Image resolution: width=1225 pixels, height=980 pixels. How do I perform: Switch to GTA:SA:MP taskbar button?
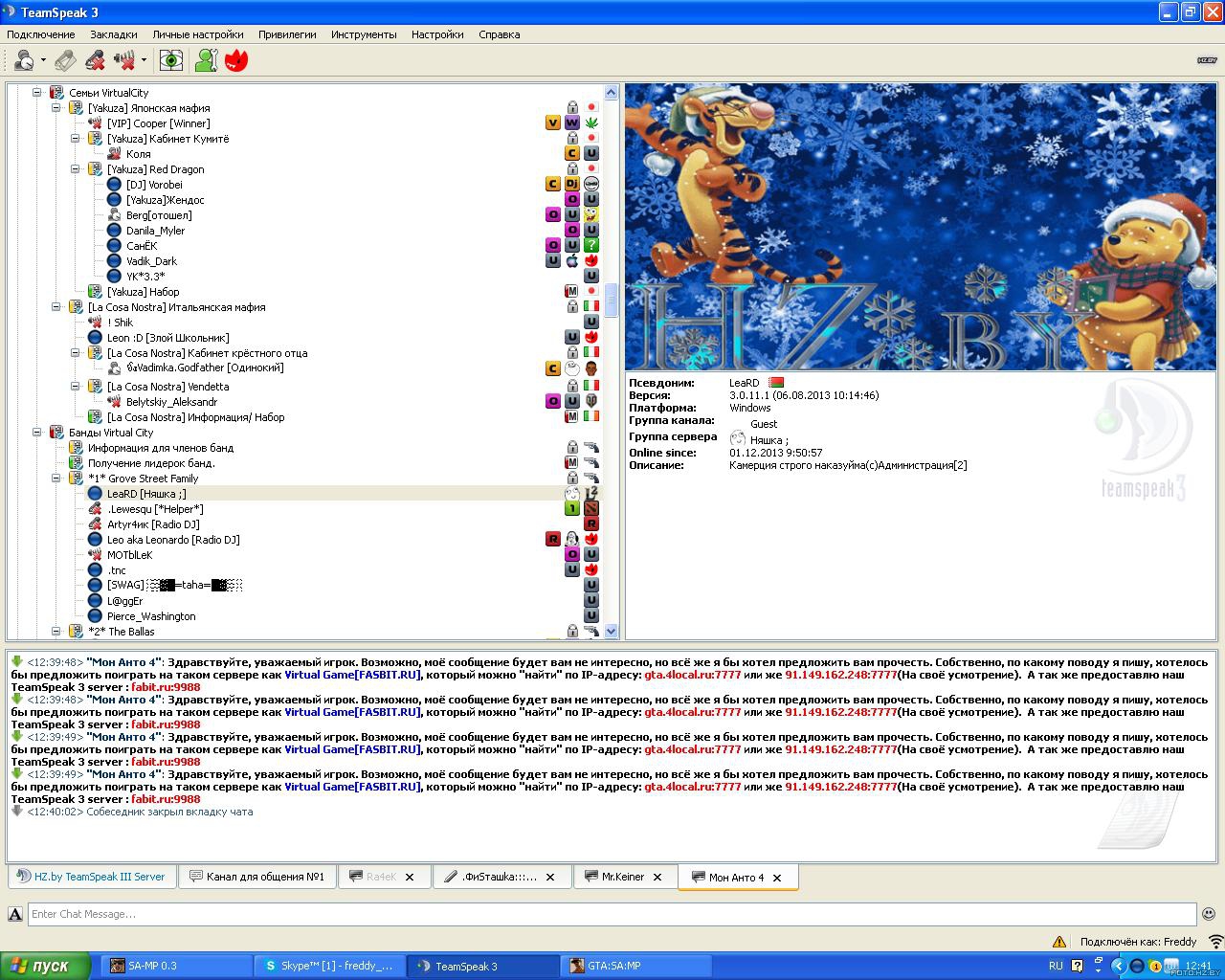[x=636, y=966]
